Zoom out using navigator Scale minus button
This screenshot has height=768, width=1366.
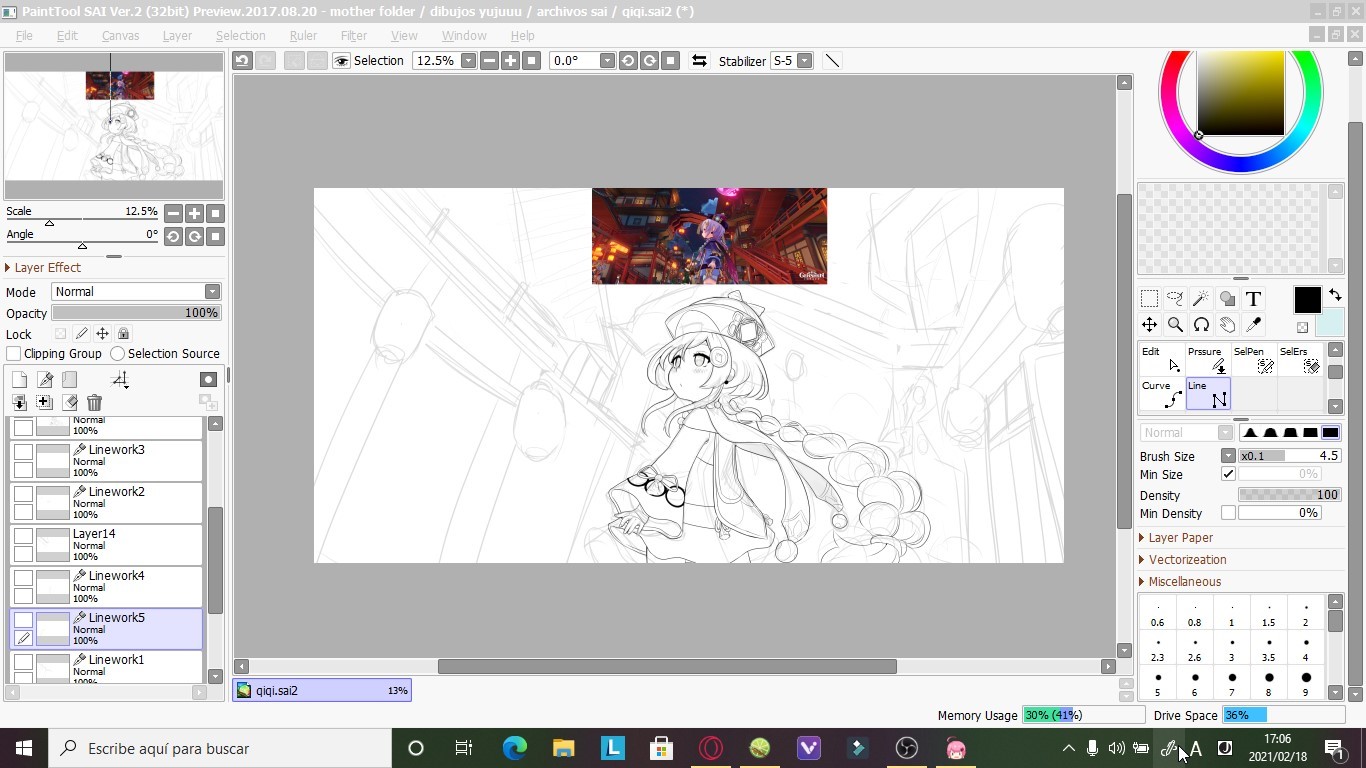point(173,213)
